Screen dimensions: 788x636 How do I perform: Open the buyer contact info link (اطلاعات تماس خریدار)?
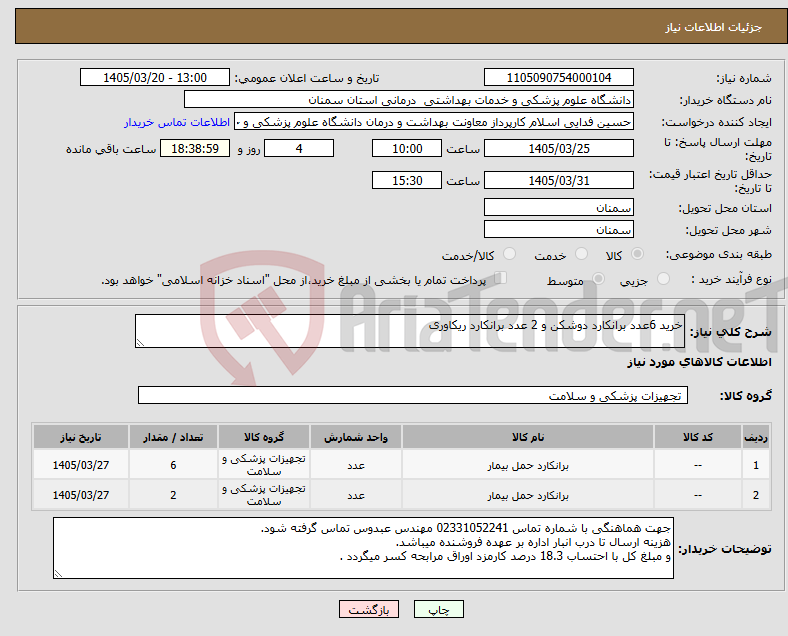[177, 123]
